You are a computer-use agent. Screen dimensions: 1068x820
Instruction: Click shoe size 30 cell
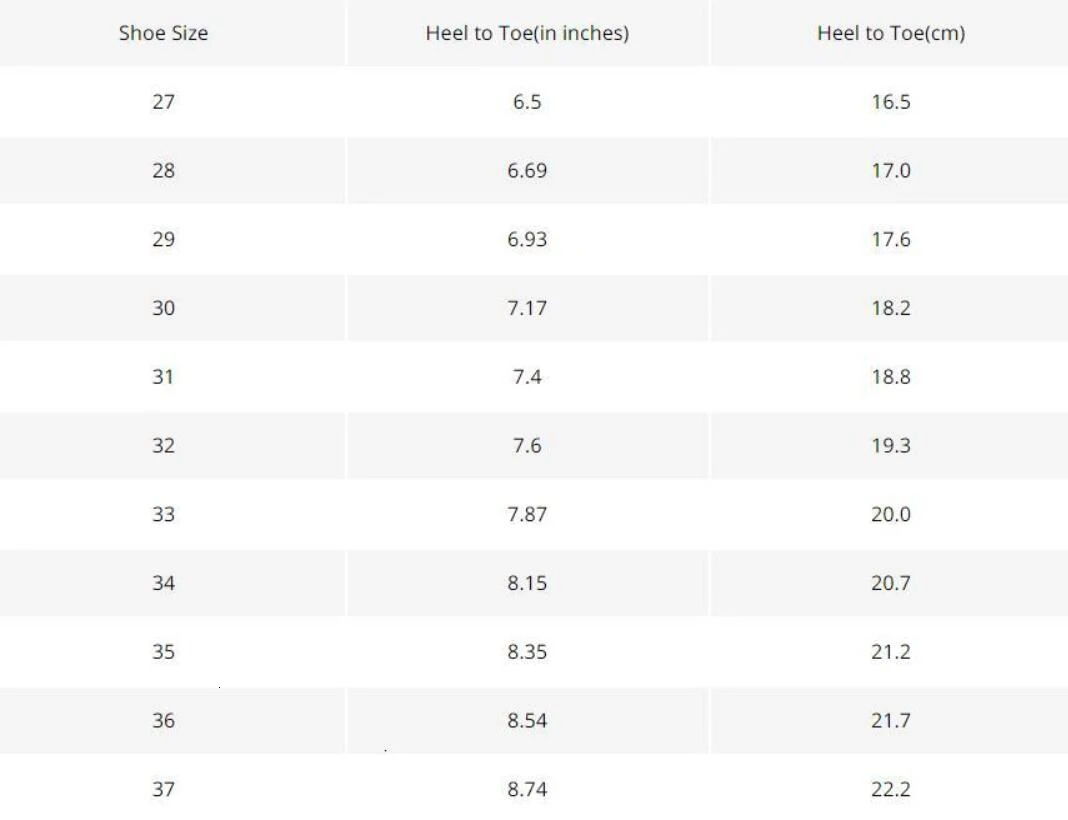[x=163, y=308]
